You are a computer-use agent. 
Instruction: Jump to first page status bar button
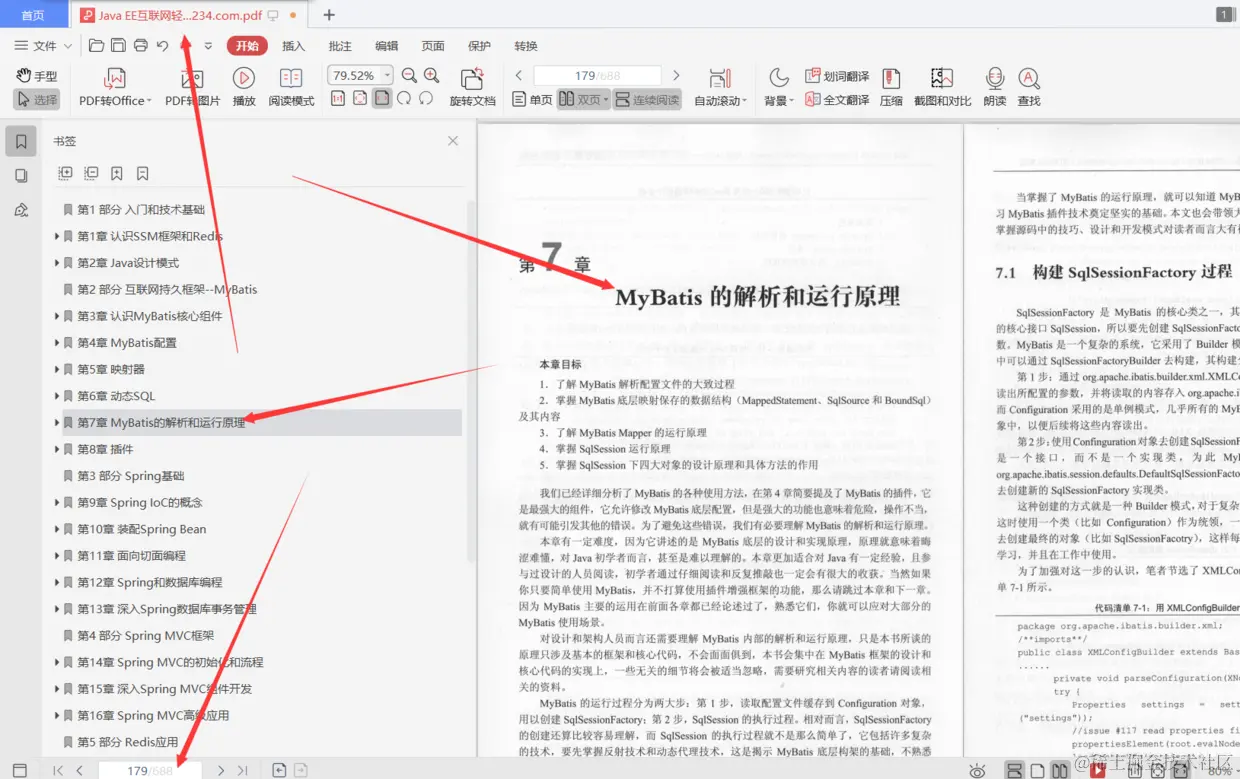pyautogui.click(x=58, y=770)
